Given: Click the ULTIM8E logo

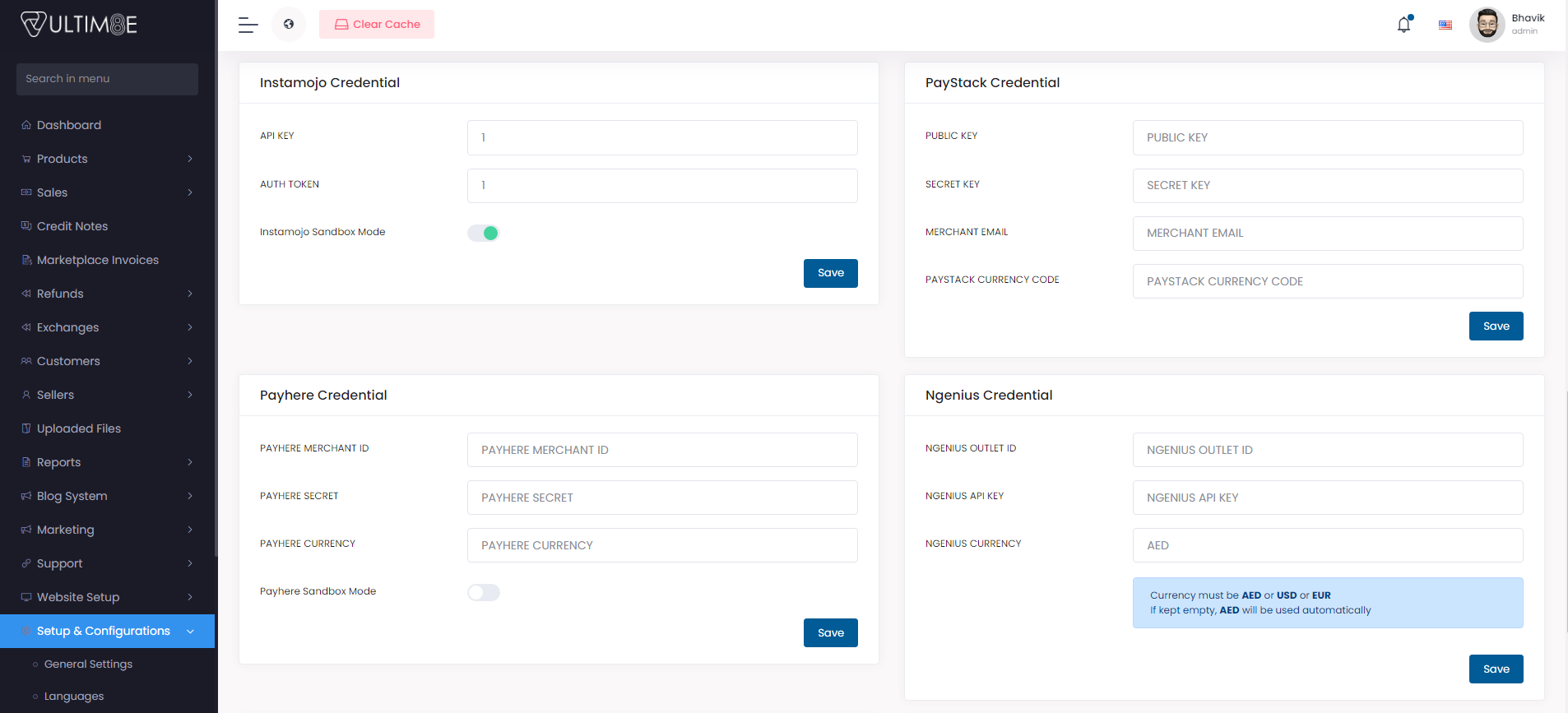Looking at the screenshot, I should 79,25.
